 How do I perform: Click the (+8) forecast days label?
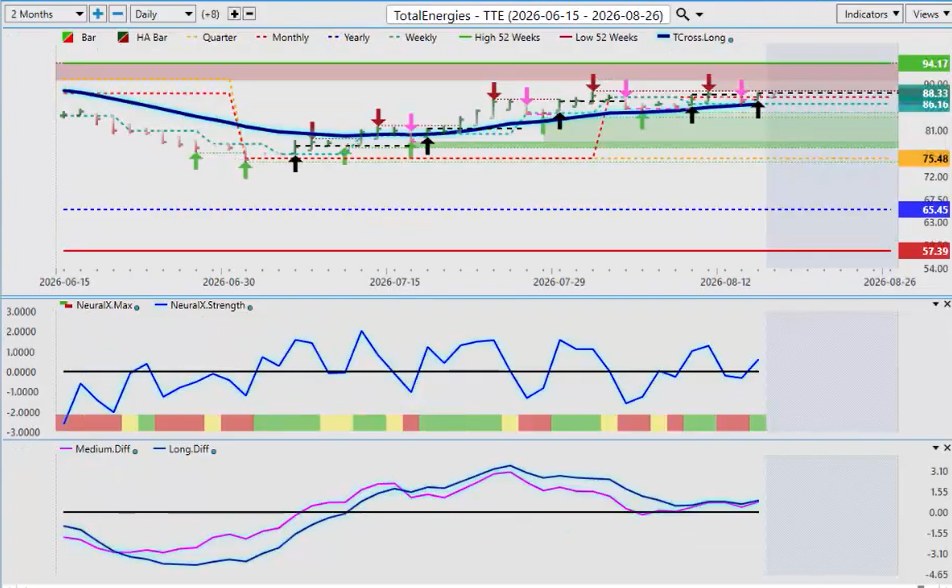[211, 14]
